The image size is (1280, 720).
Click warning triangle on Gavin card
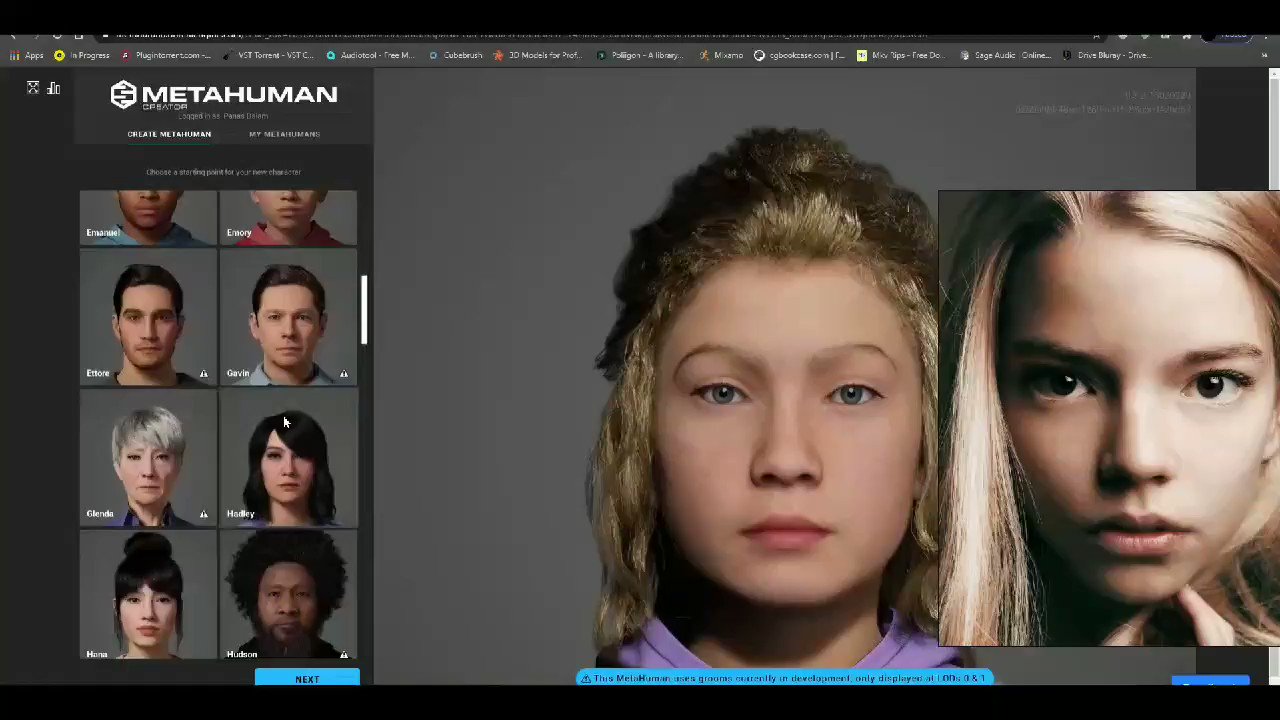click(x=343, y=374)
